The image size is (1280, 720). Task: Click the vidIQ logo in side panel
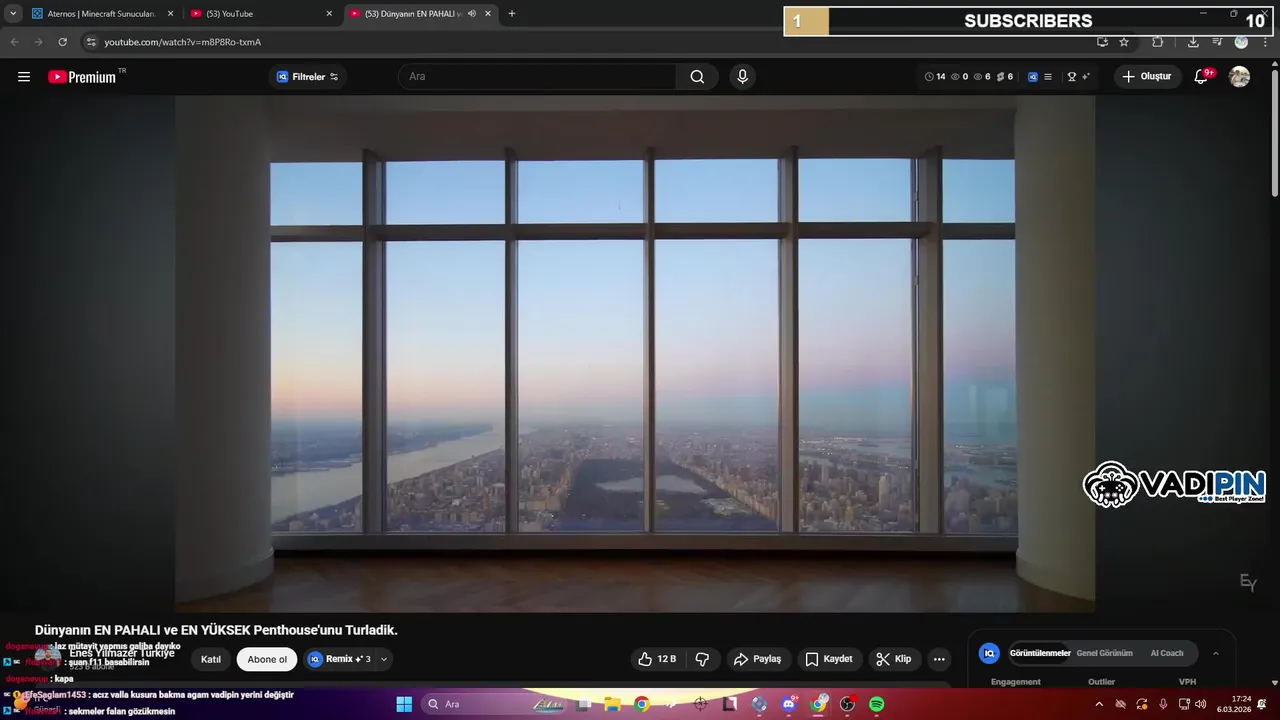[x=989, y=653]
